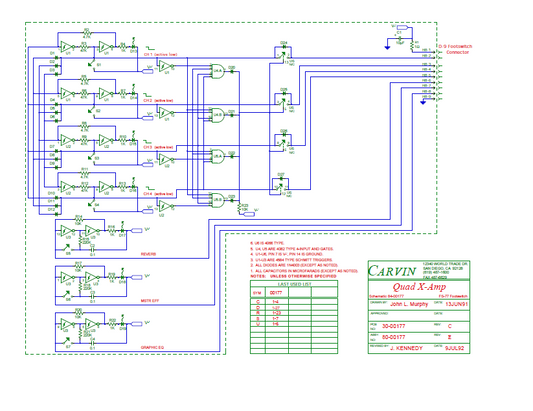533x411 pixels.
Task: Click the U5.A AND gate symbol
Action: pyautogui.click(x=218, y=156)
